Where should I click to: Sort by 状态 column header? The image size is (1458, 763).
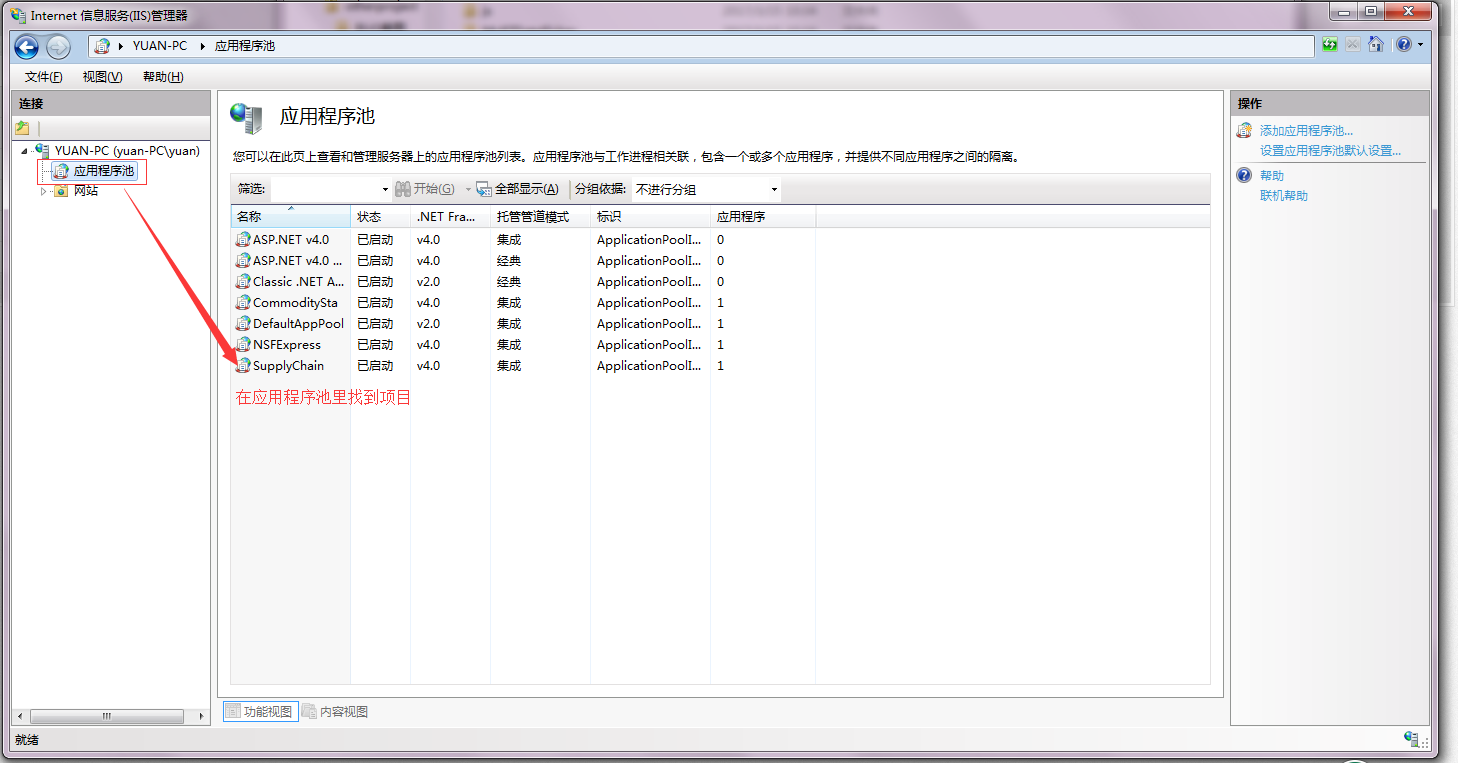pos(380,217)
